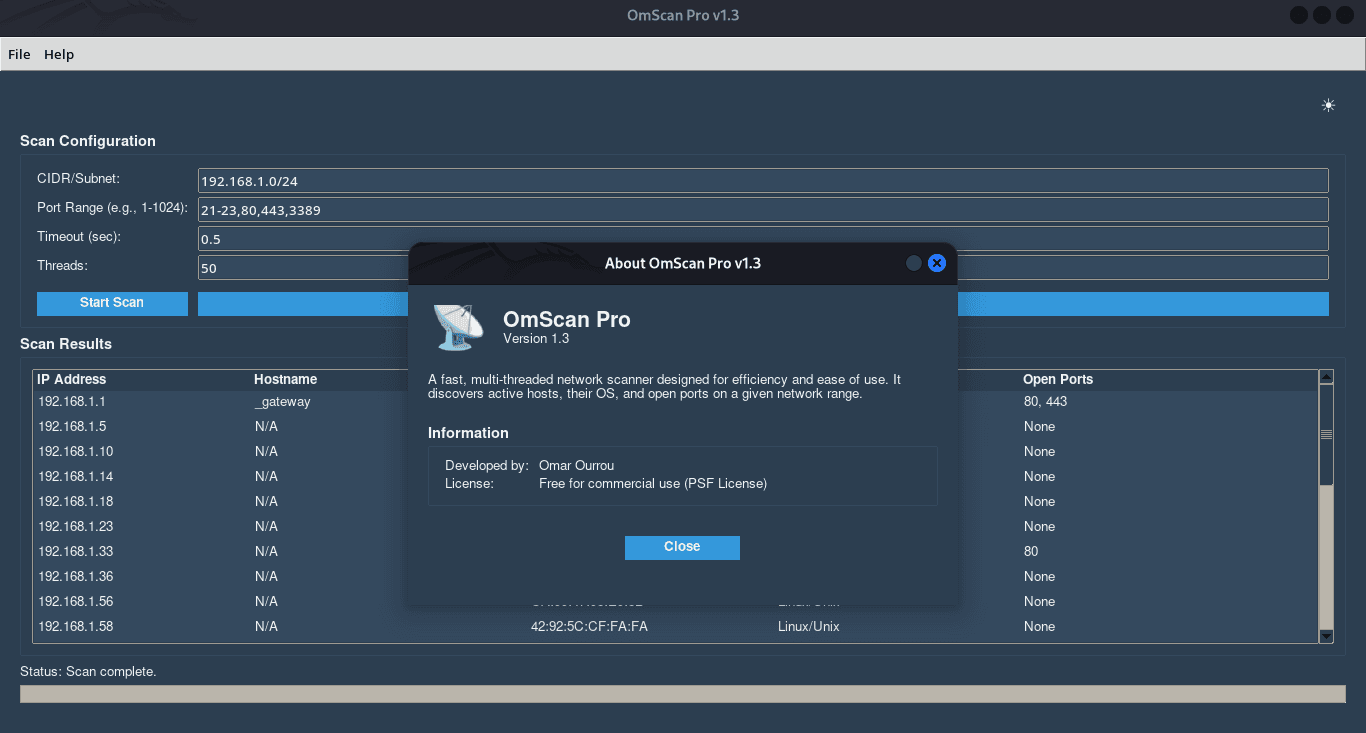1366x733 pixels.
Task: Sort by the Hostname column header
Action: pyautogui.click(x=286, y=380)
